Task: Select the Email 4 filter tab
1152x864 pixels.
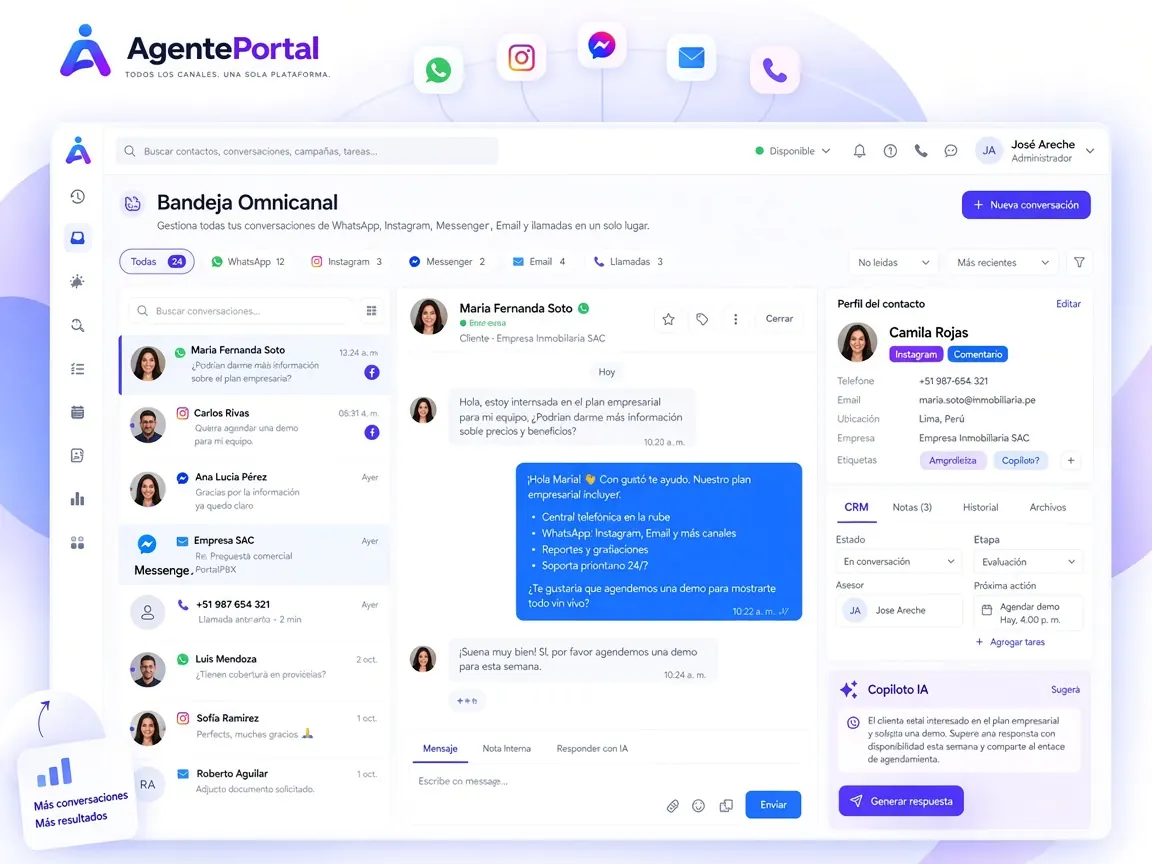Action: (x=539, y=262)
